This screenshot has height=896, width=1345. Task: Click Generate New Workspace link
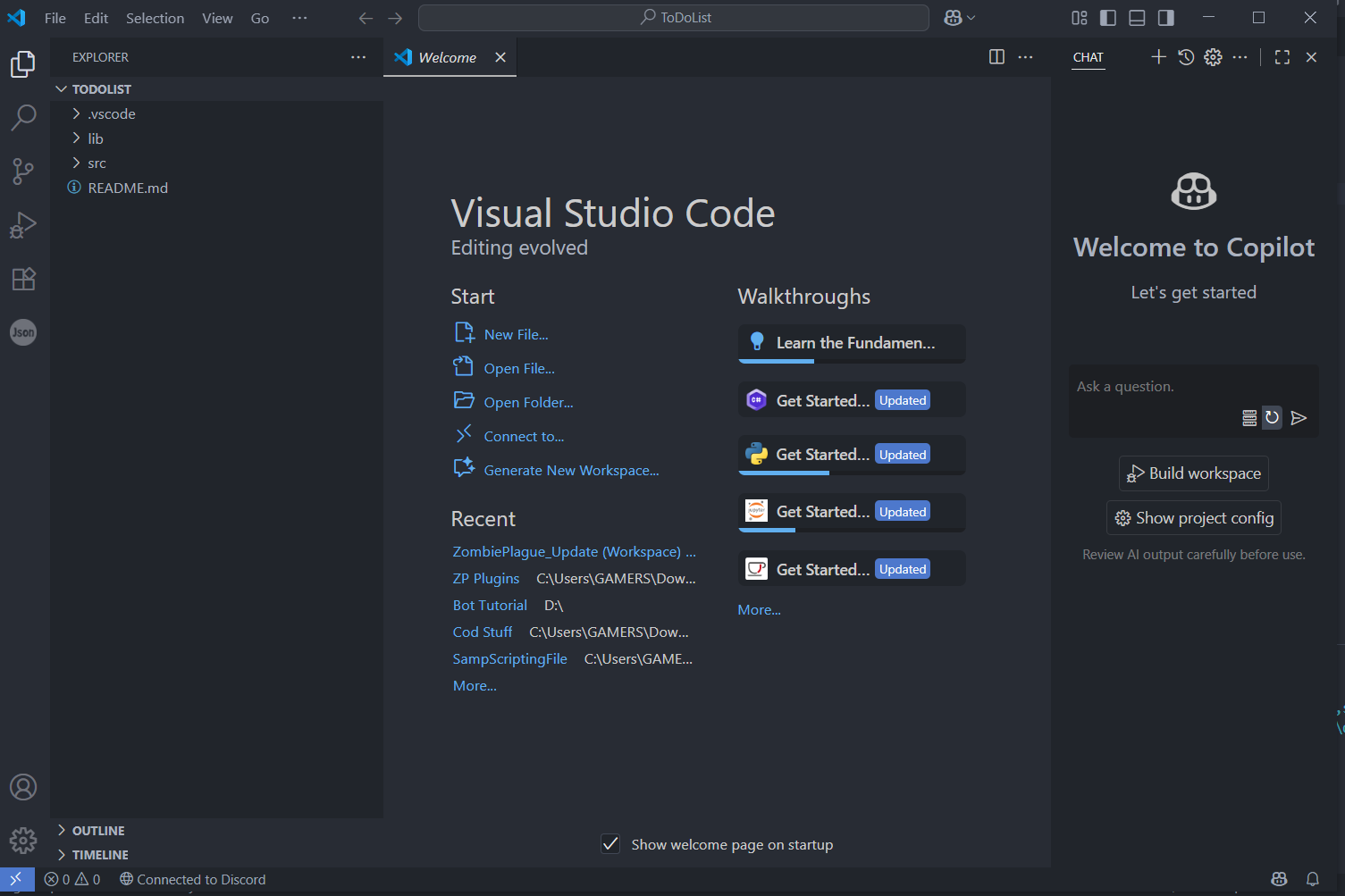pyautogui.click(x=571, y=470)
